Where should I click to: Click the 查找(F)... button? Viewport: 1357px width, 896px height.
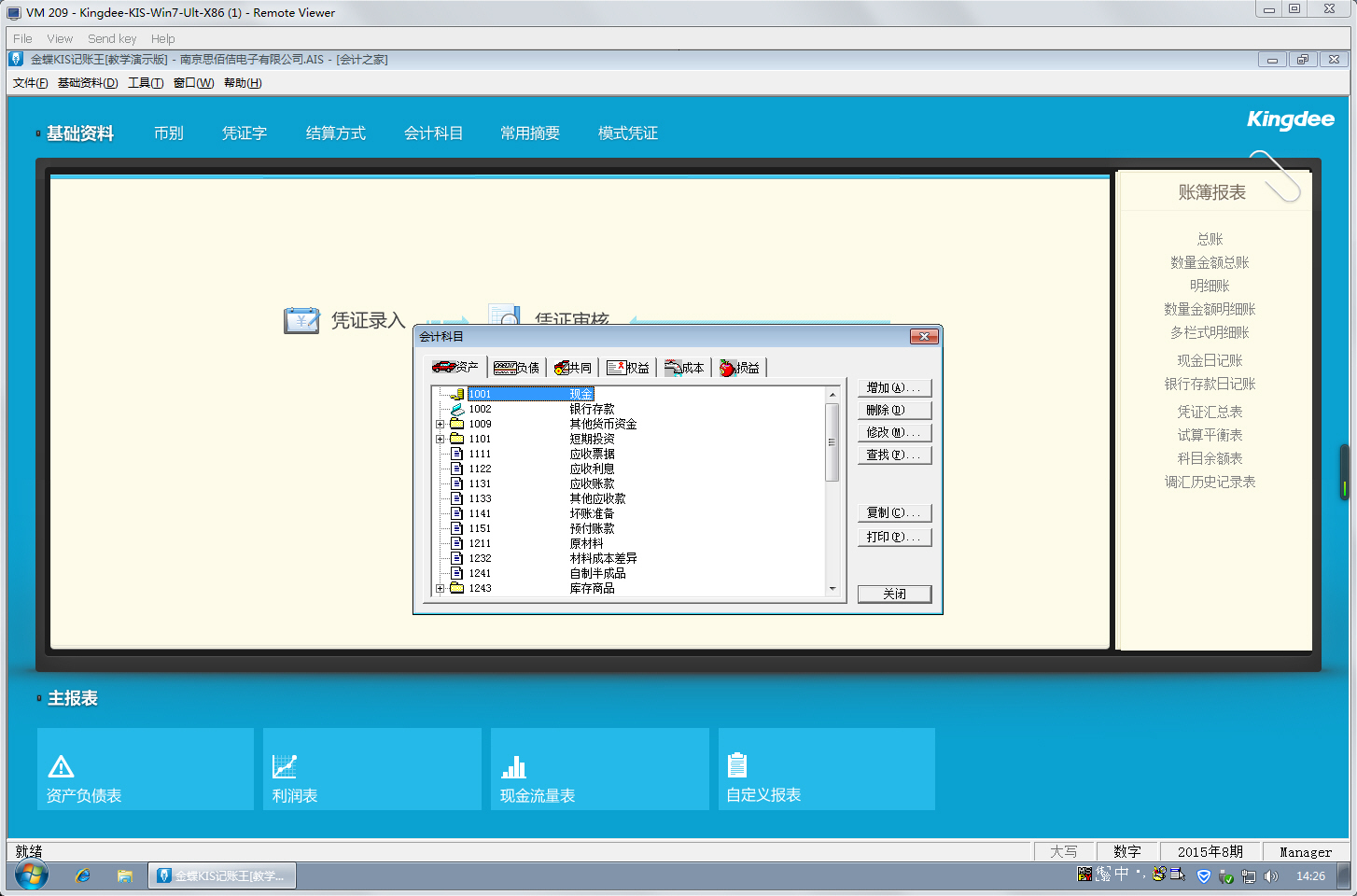tap(894, 455)
